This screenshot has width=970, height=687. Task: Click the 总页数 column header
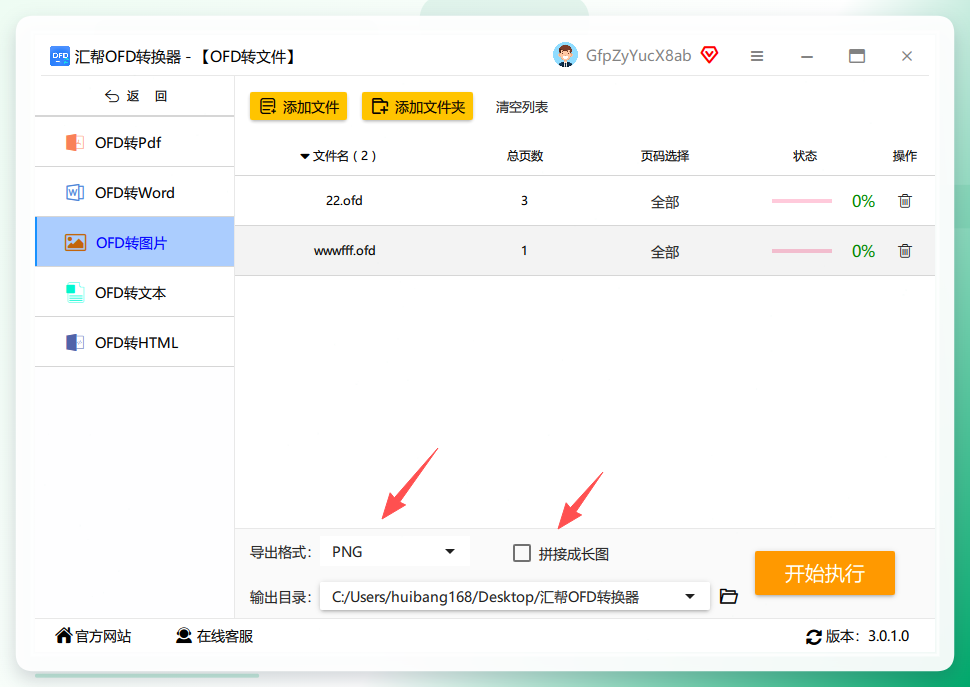(525, 156)
